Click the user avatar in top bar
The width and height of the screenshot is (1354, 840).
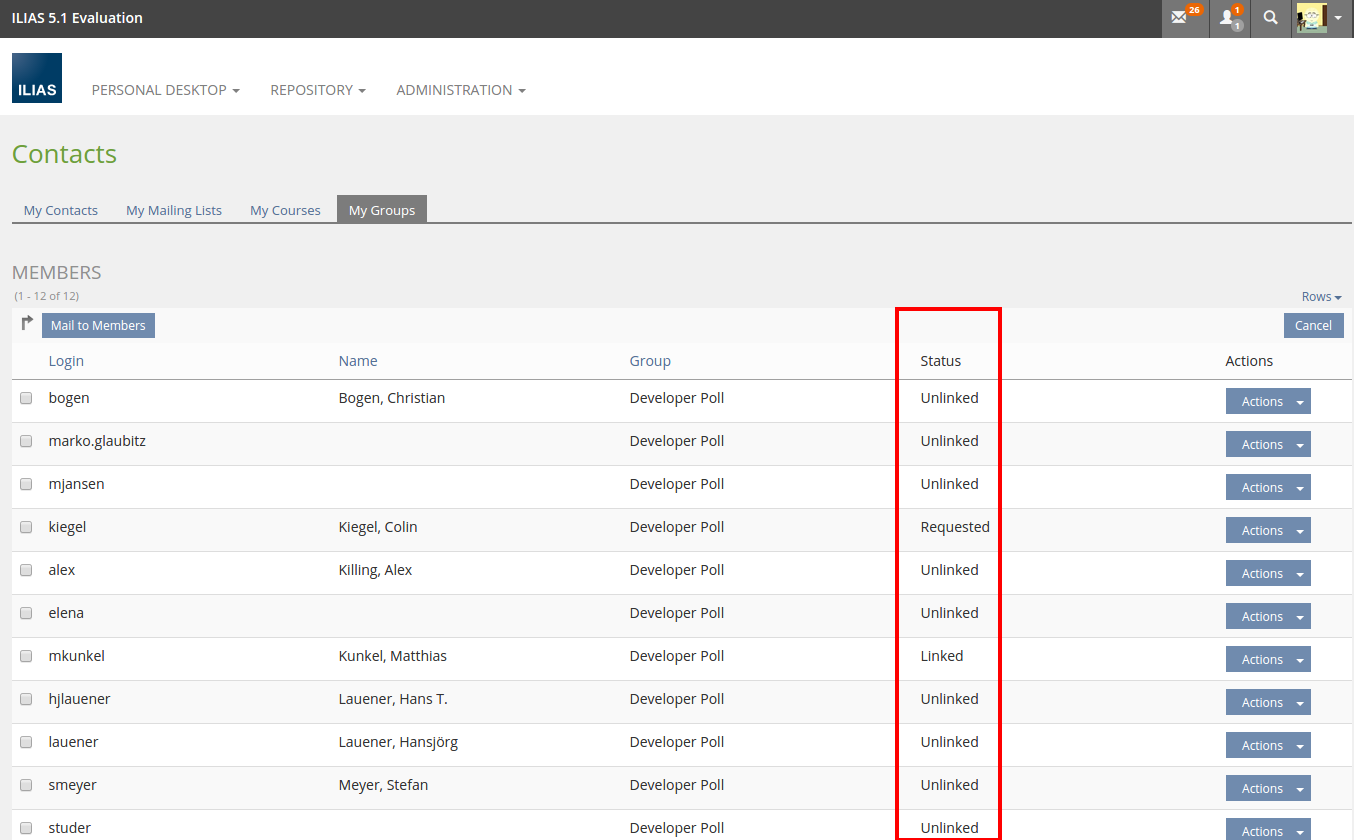click(1311, 18)
